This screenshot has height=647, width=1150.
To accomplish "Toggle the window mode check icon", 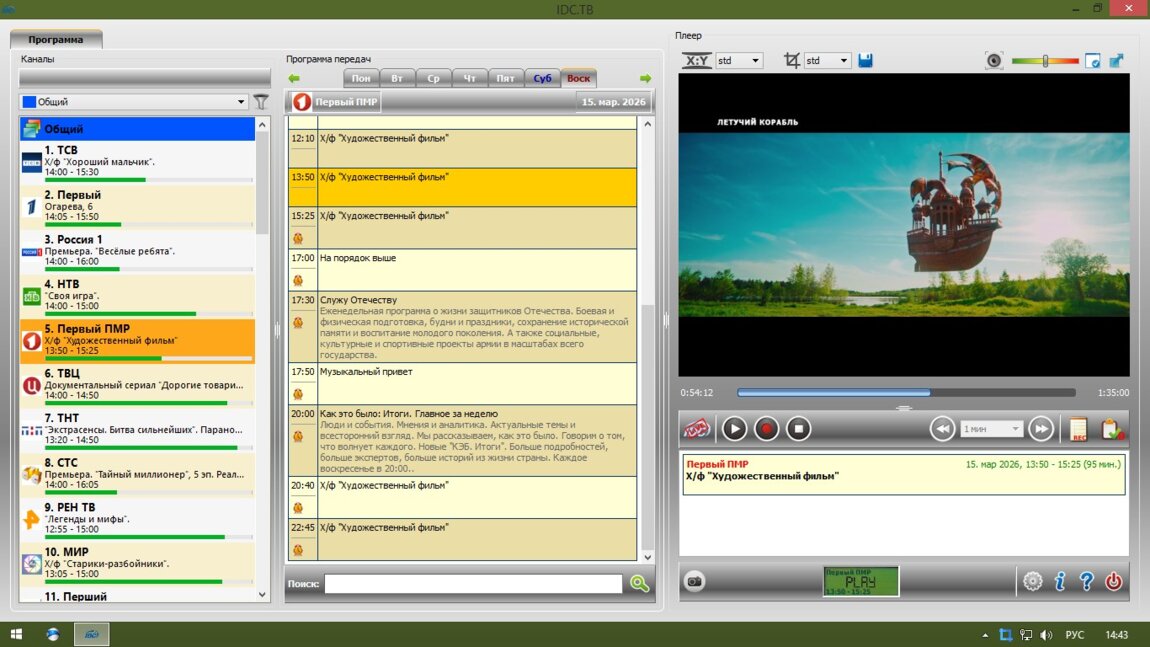I will [1093, 61].
